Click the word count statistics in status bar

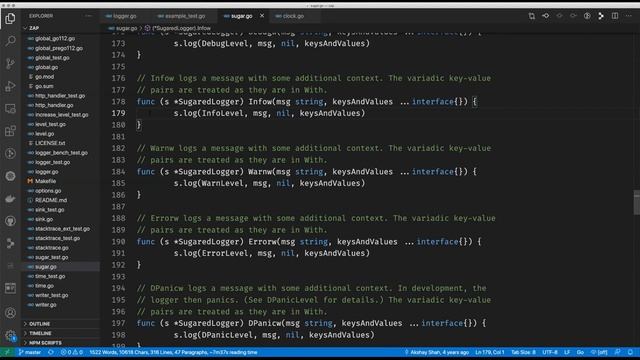(173, 352)
